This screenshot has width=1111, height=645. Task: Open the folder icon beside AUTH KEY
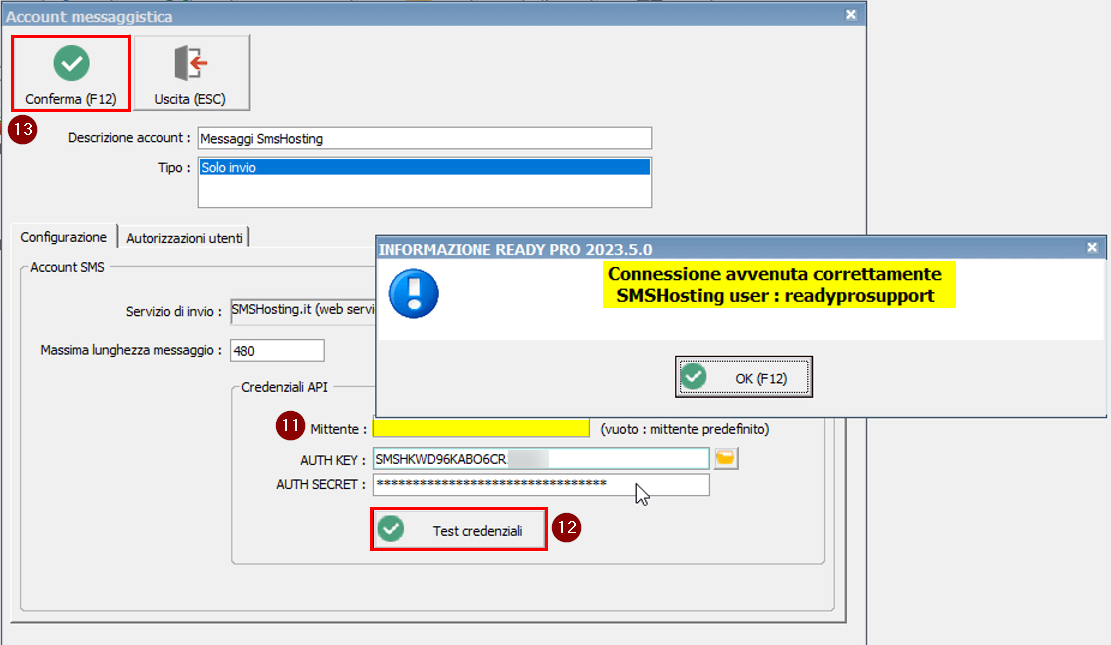[x=725, y=458]
